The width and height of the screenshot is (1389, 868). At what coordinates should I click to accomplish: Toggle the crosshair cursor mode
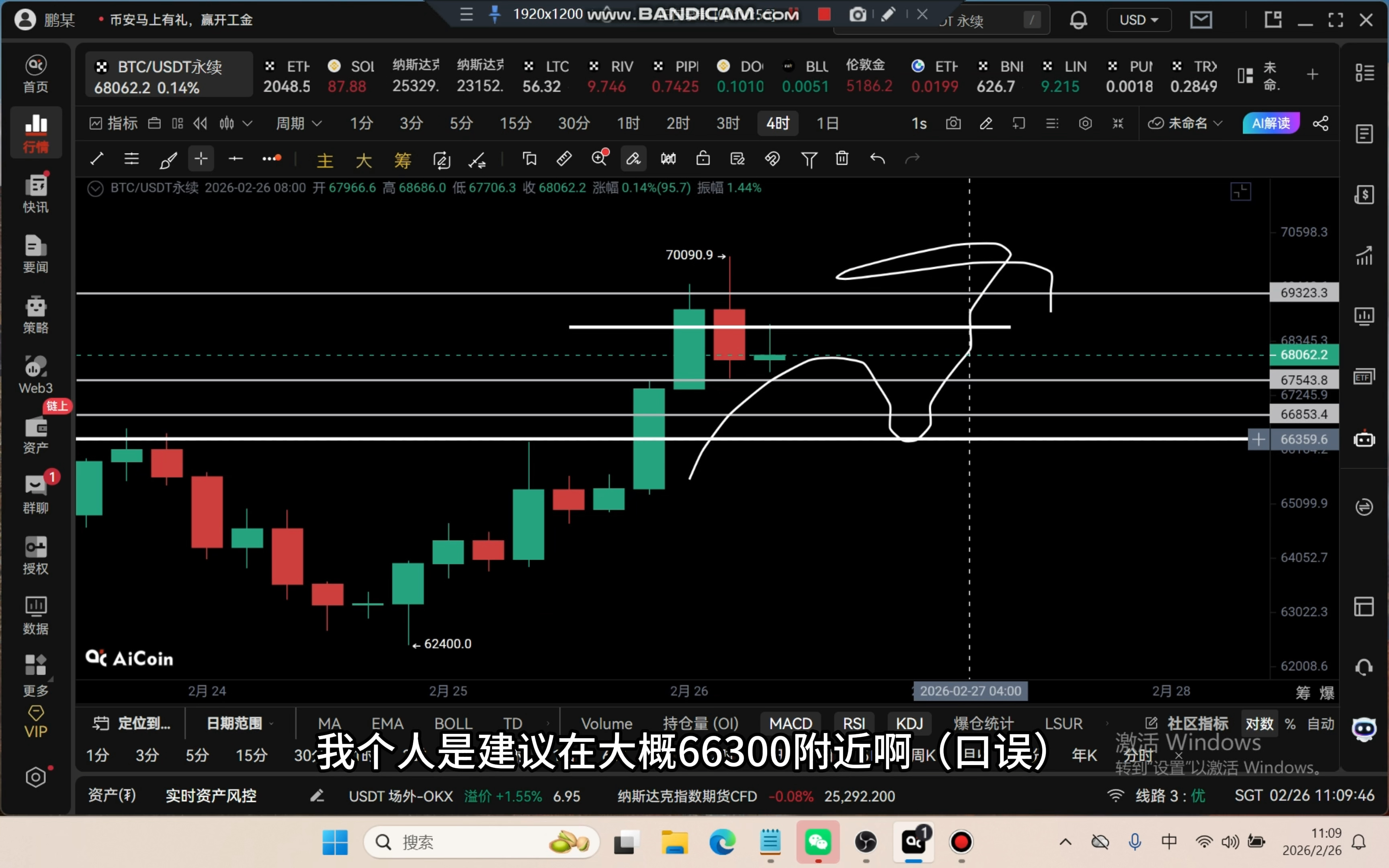click(x=200, y=159)
